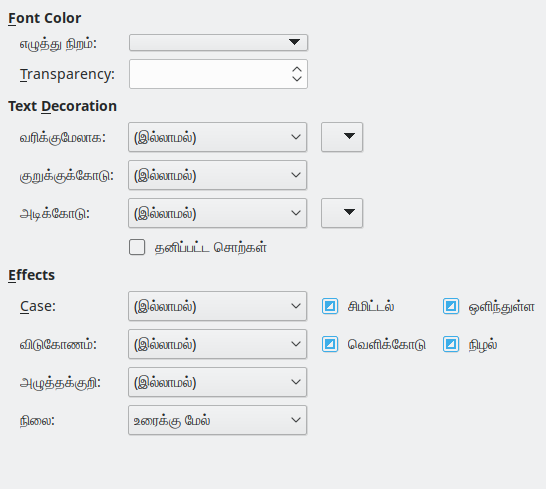Toggle the blinking (சிமிட்டல்) checkbox
The width and height of the screenshot is (546, 489).
pos(330,306)
